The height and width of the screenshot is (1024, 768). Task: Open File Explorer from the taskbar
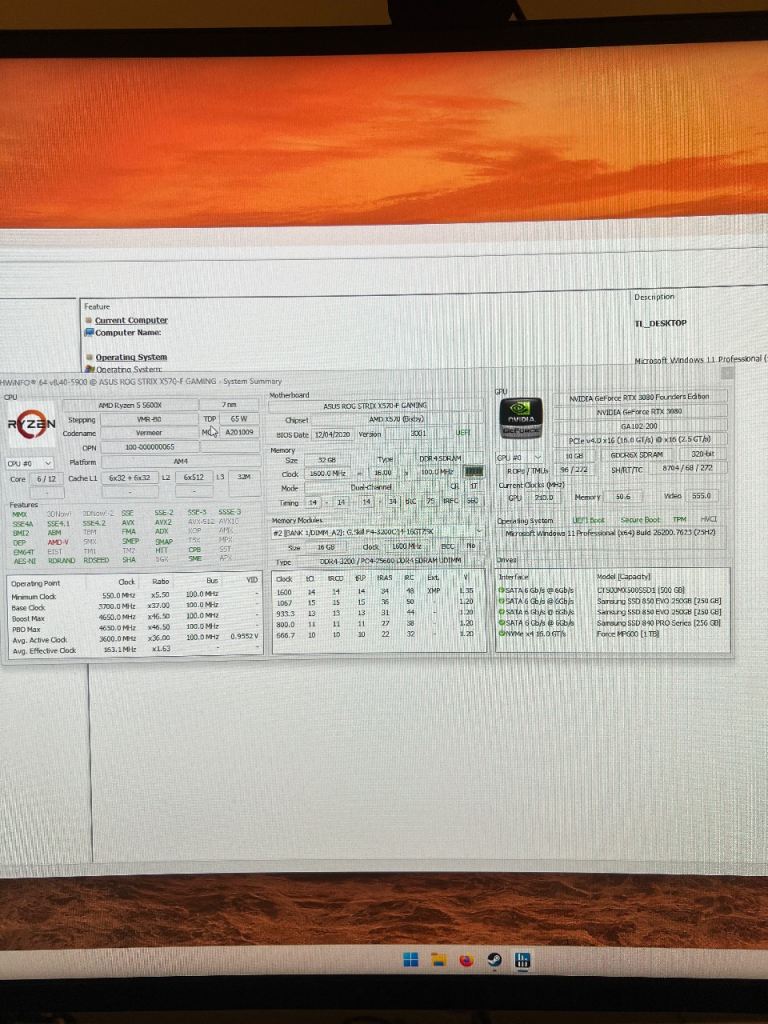click(x=438, y=960)
